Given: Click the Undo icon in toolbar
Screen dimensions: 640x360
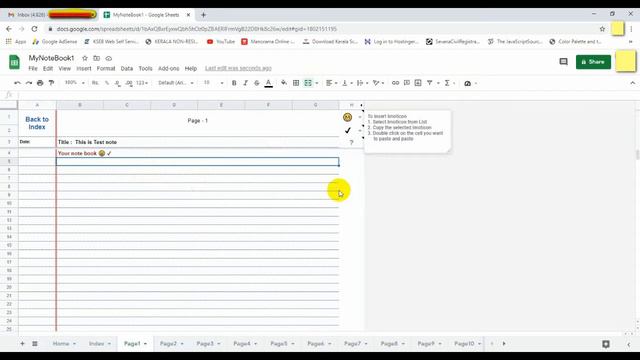Looking at the screenshot, I should point(17,83).
